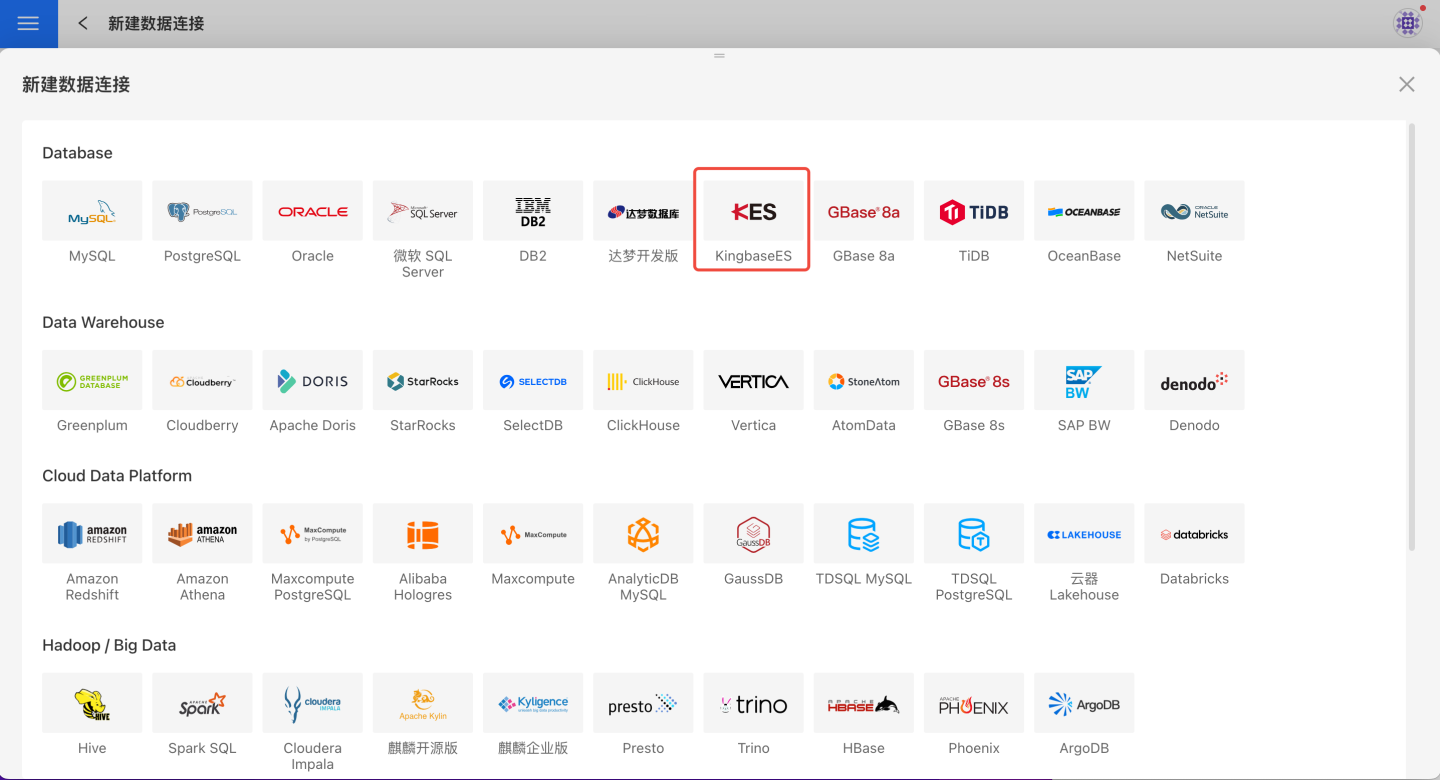Open the hamburger menu in the top-left

click(x=28, y=23)
